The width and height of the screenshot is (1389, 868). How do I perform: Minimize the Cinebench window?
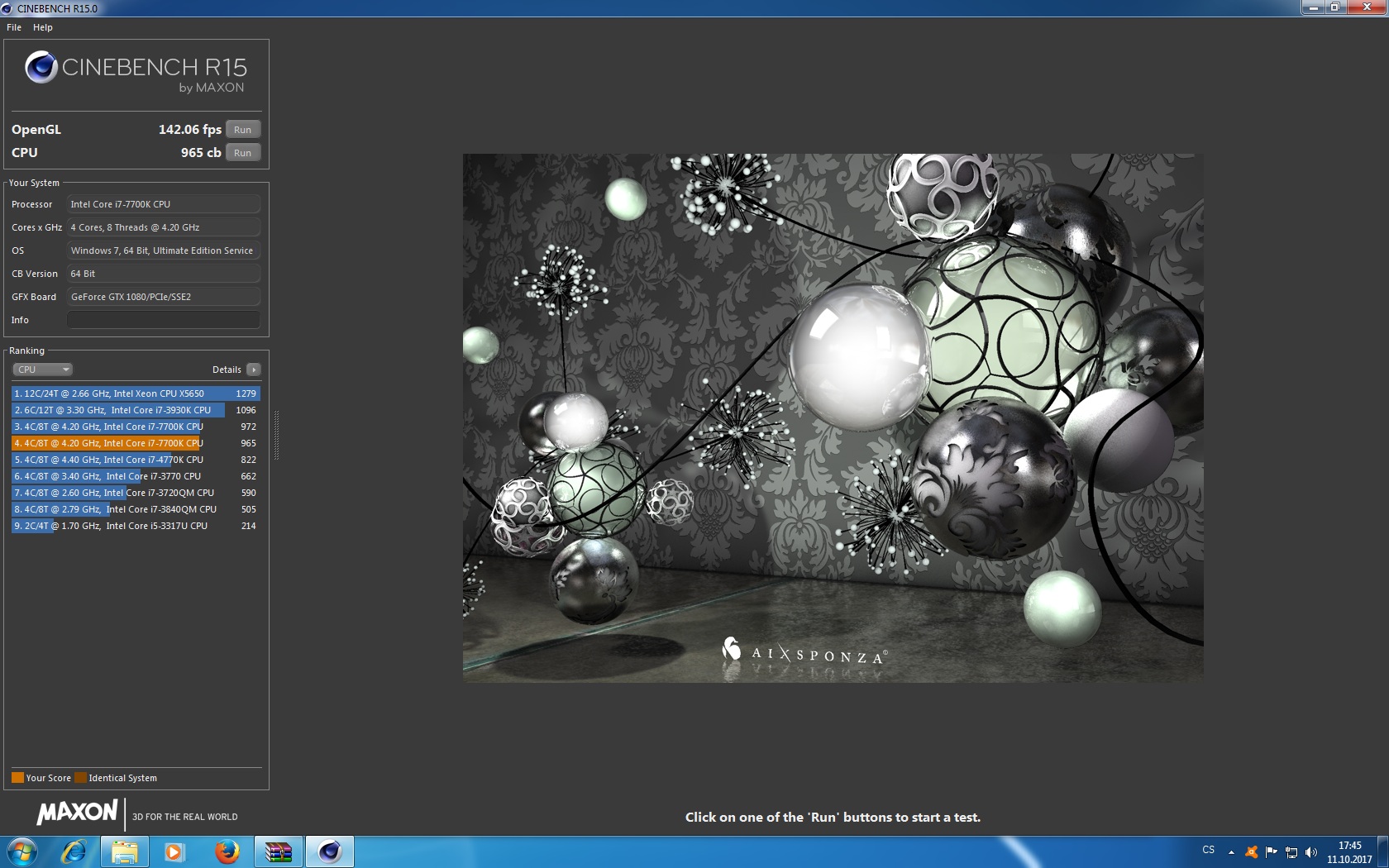pos(1313,7)
